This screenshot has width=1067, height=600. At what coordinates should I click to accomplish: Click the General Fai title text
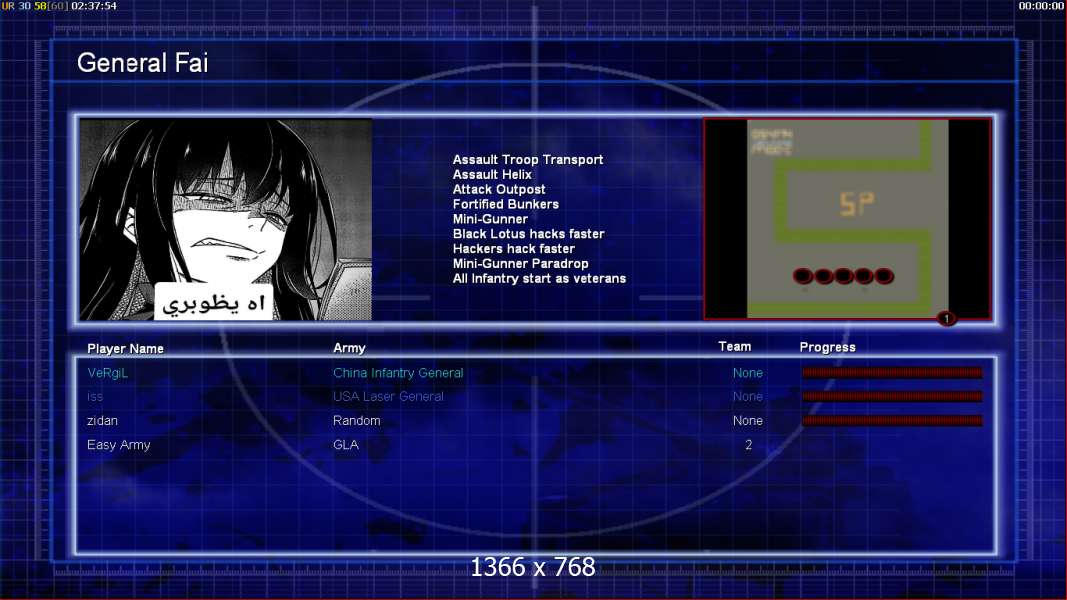(x=142, y=63)
